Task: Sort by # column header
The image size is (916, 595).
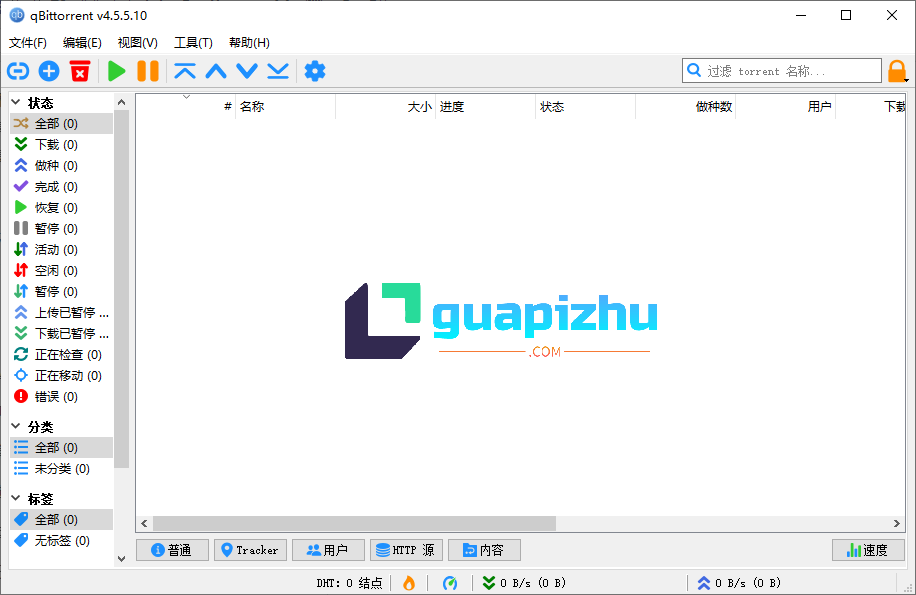Action: [x=186, y=106]
